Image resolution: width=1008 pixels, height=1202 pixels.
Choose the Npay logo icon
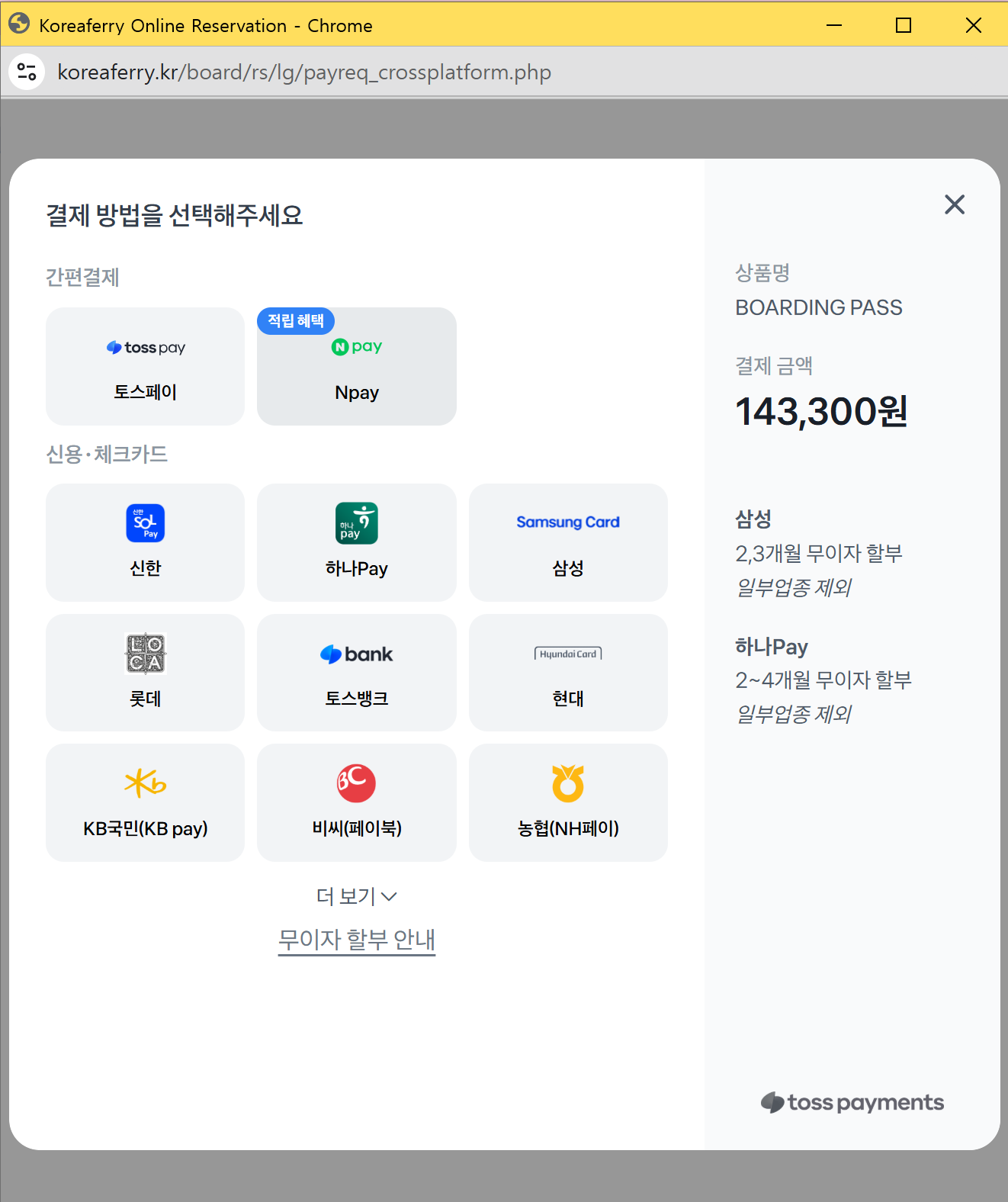coord(357,347)
